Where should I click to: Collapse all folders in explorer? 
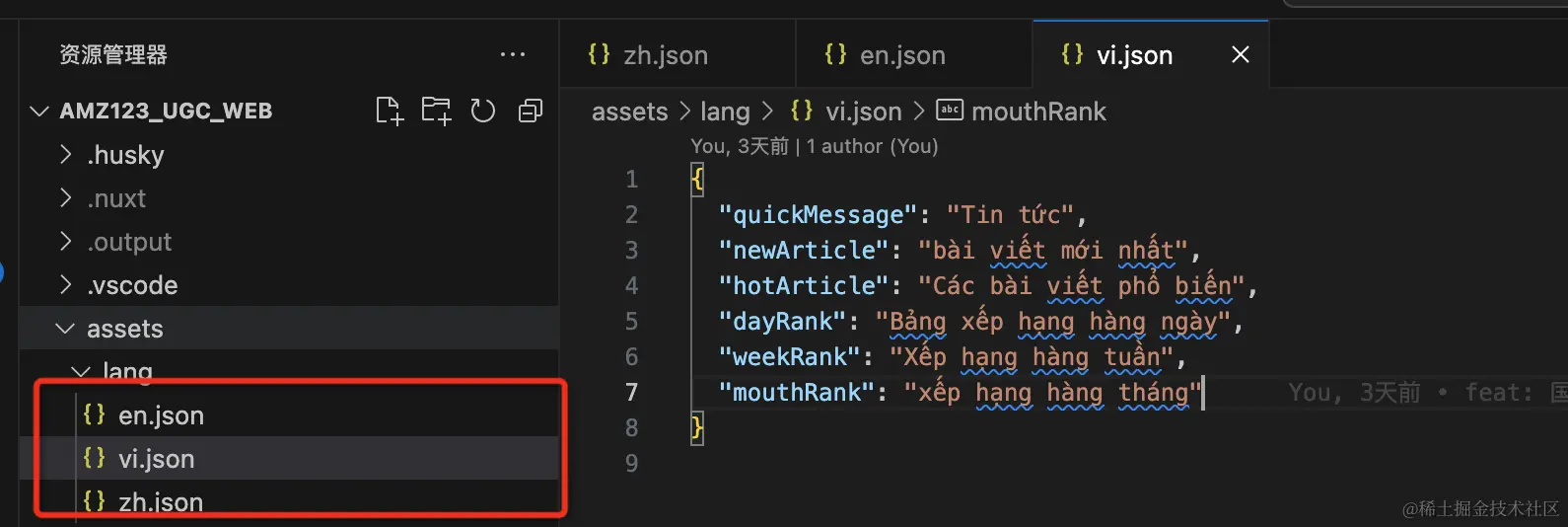coord(531,111)
